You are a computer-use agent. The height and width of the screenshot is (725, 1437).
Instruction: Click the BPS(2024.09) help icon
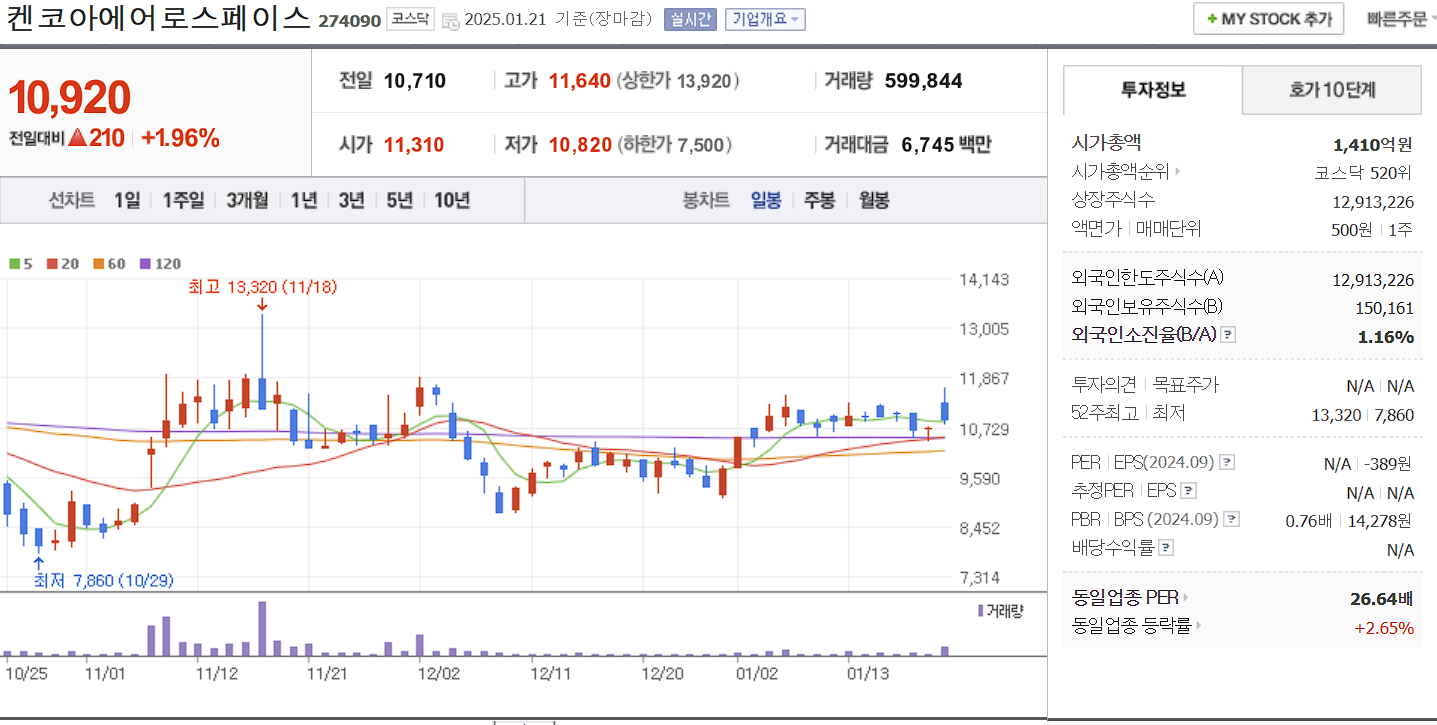point(1233,518)
